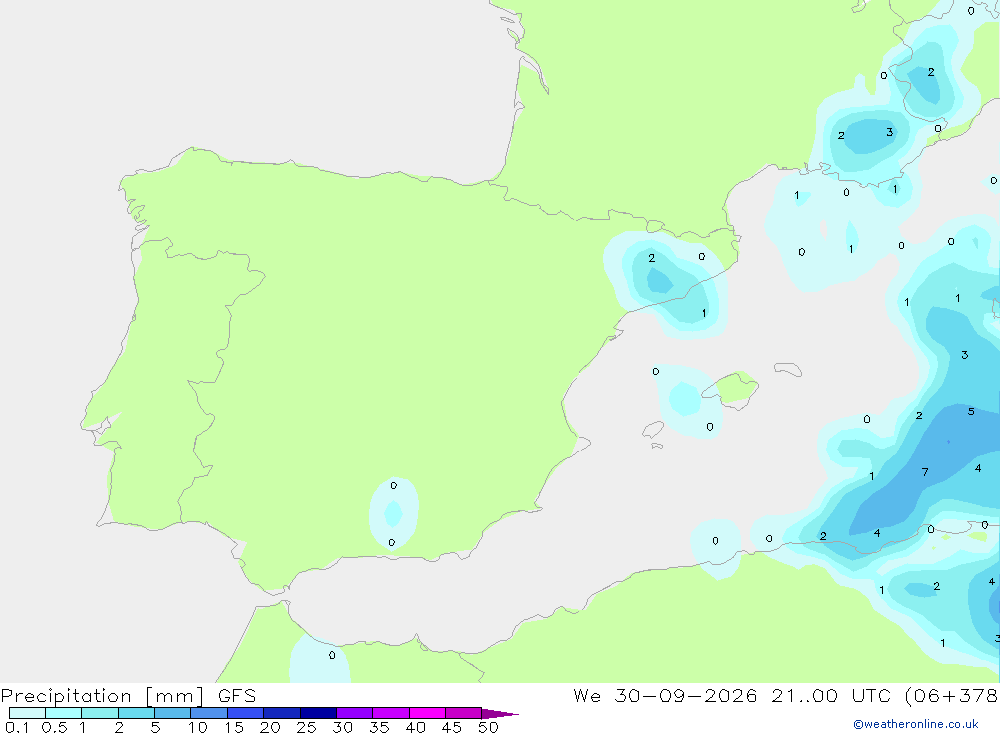Click the '5' precipitation value on map
Screen dimensions: 1000x733
pyautogui.click(x=971, y=411)
